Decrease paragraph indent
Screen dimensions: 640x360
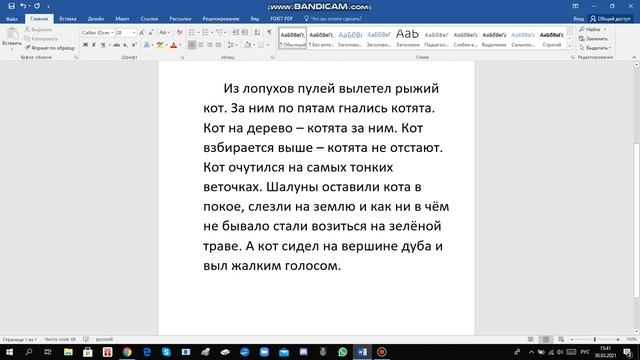click(x=236, y=33)
